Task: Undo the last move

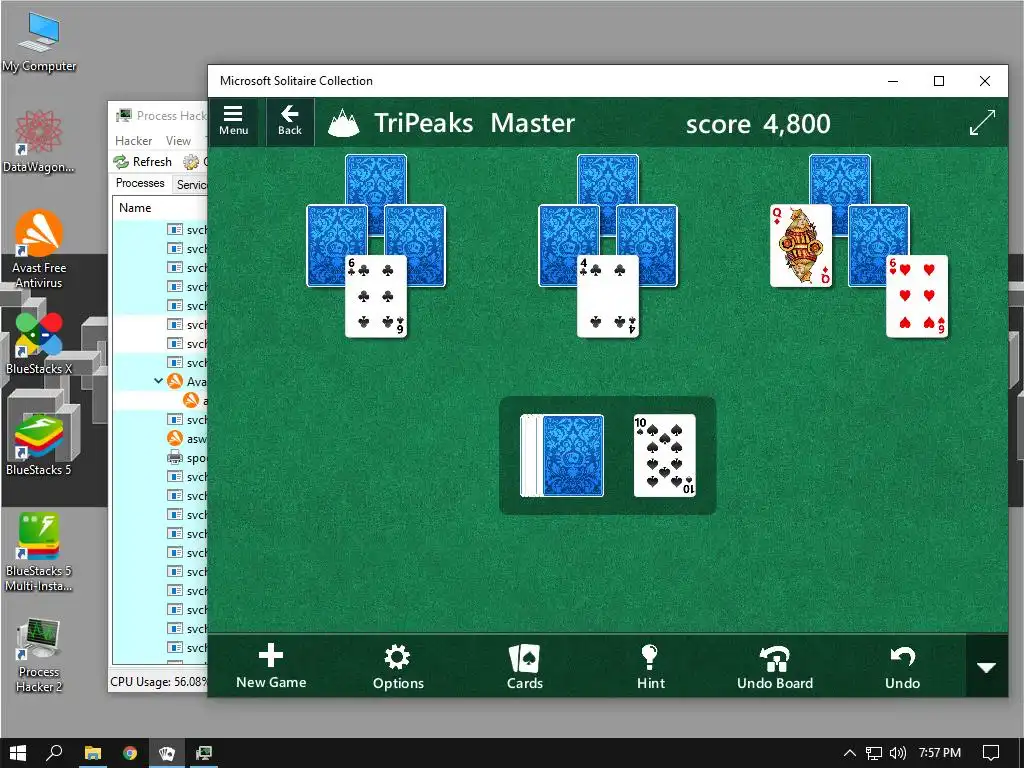Action: (x=903, y=667)
